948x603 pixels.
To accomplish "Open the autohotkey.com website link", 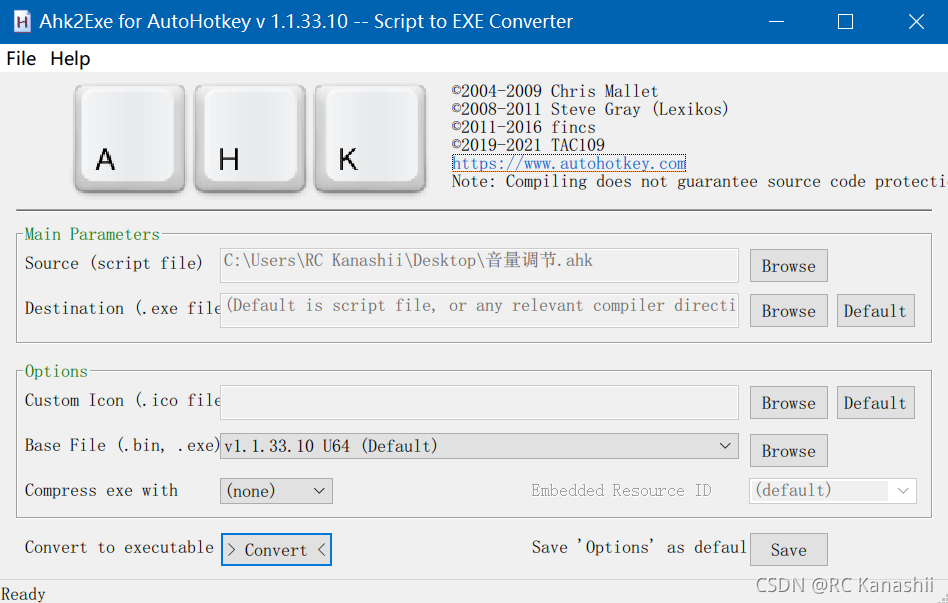I will pos(569,163).
